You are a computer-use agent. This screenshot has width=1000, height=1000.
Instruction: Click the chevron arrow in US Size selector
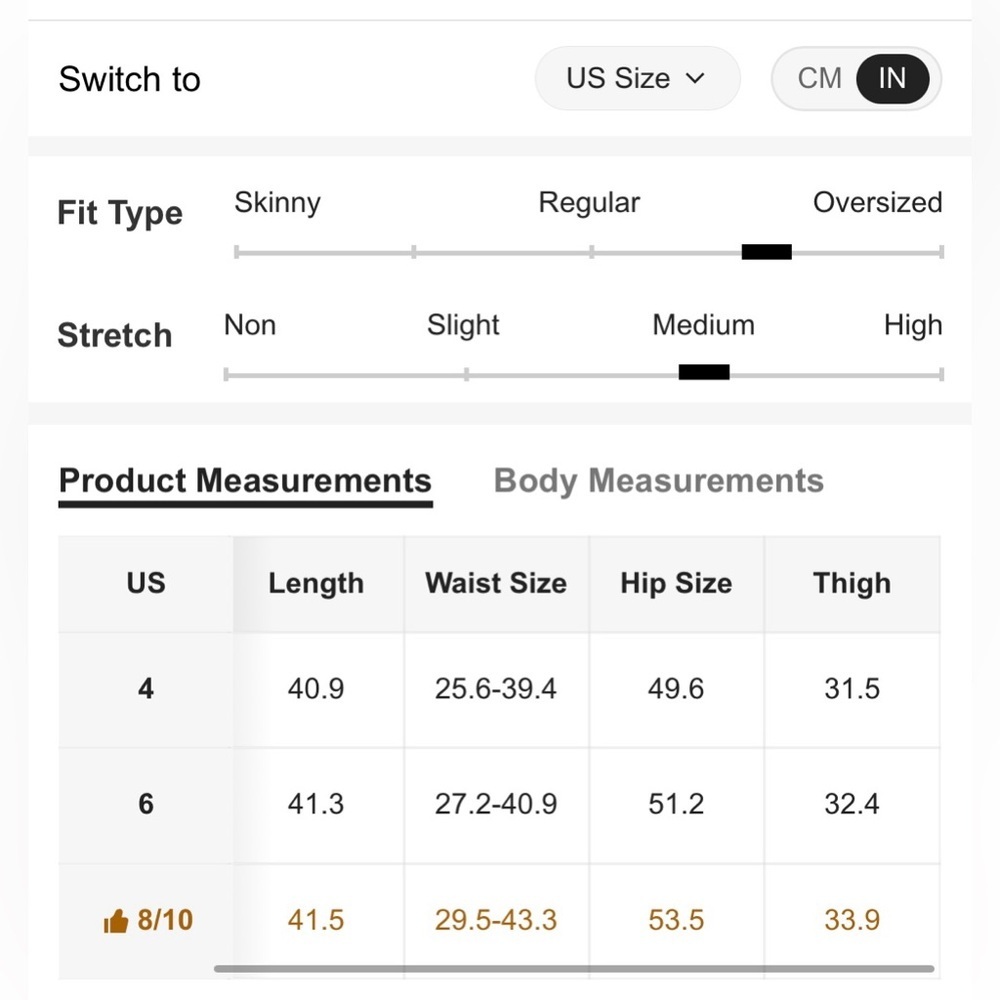point(695,78)
